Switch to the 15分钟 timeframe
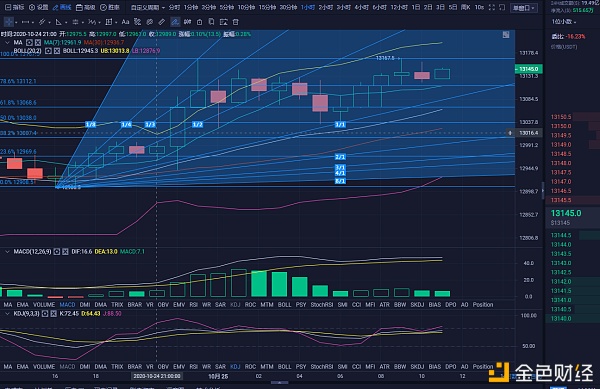The width and height of the screenshot is (600, 389). pos(267,7)
